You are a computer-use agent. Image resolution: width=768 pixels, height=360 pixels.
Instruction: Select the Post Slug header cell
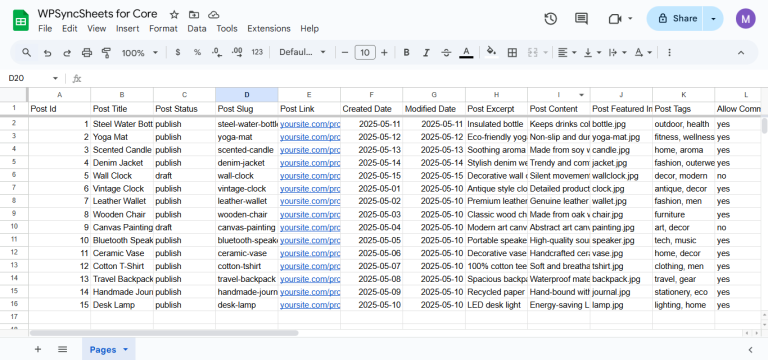(247, 109)
